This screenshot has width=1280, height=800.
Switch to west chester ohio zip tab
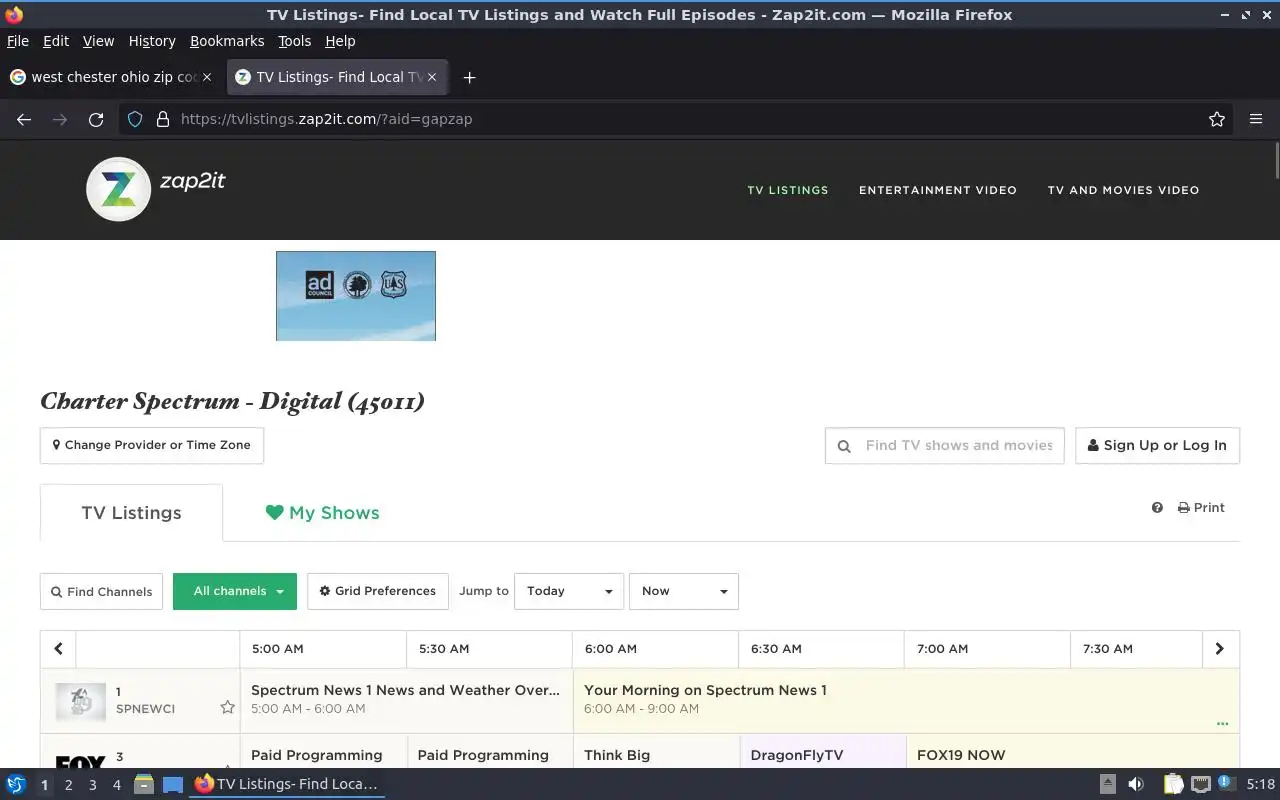110,77
